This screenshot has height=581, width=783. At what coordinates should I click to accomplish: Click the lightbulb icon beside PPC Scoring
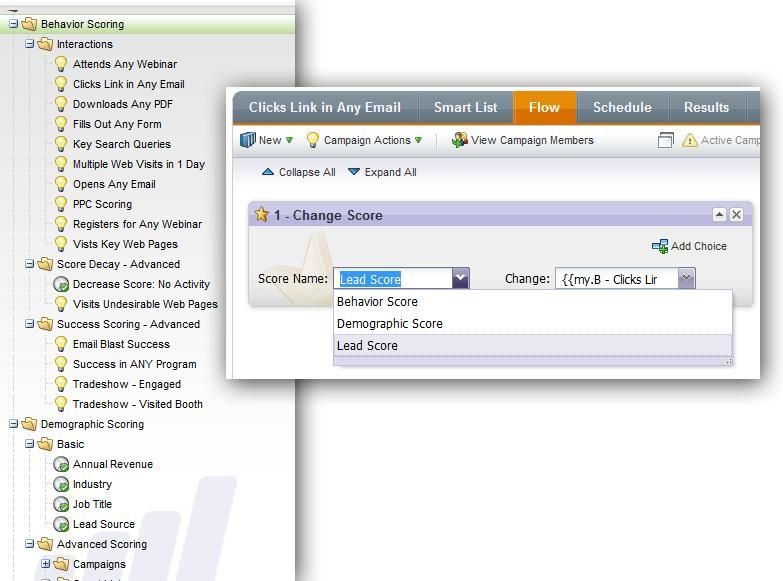click(61, 204)
